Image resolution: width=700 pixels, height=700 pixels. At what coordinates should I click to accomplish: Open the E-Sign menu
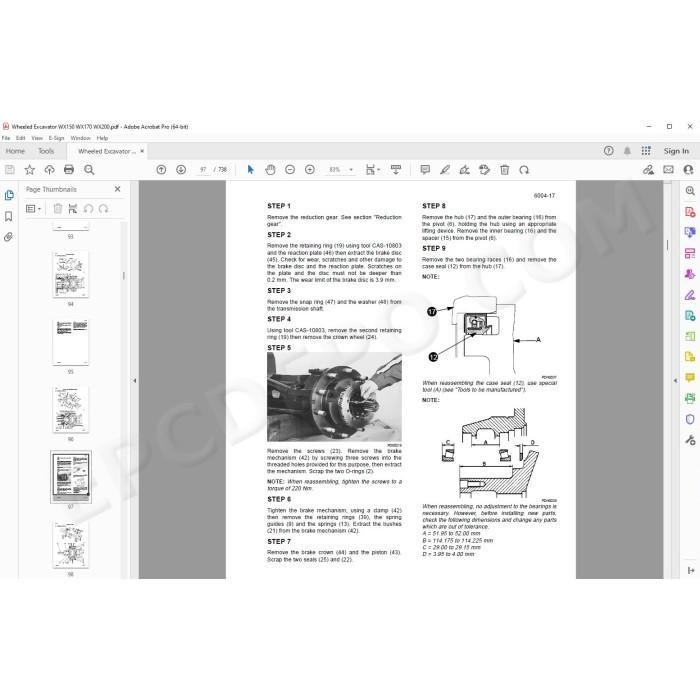coord(57,138)
